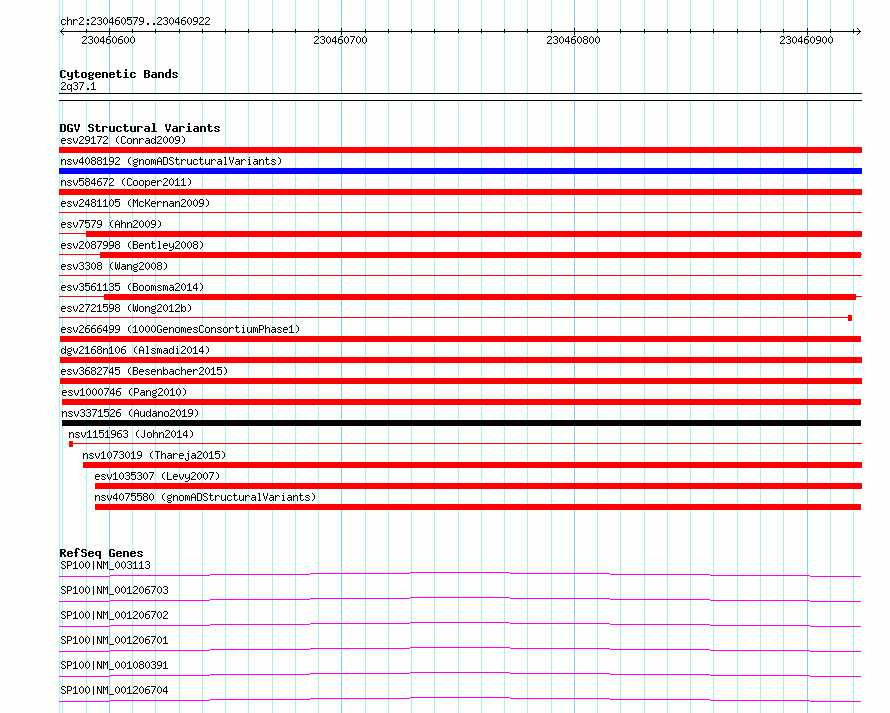This screenshot has height=713, width=890.
Task: Click the 230460600 ruler position
Action: 108,40
